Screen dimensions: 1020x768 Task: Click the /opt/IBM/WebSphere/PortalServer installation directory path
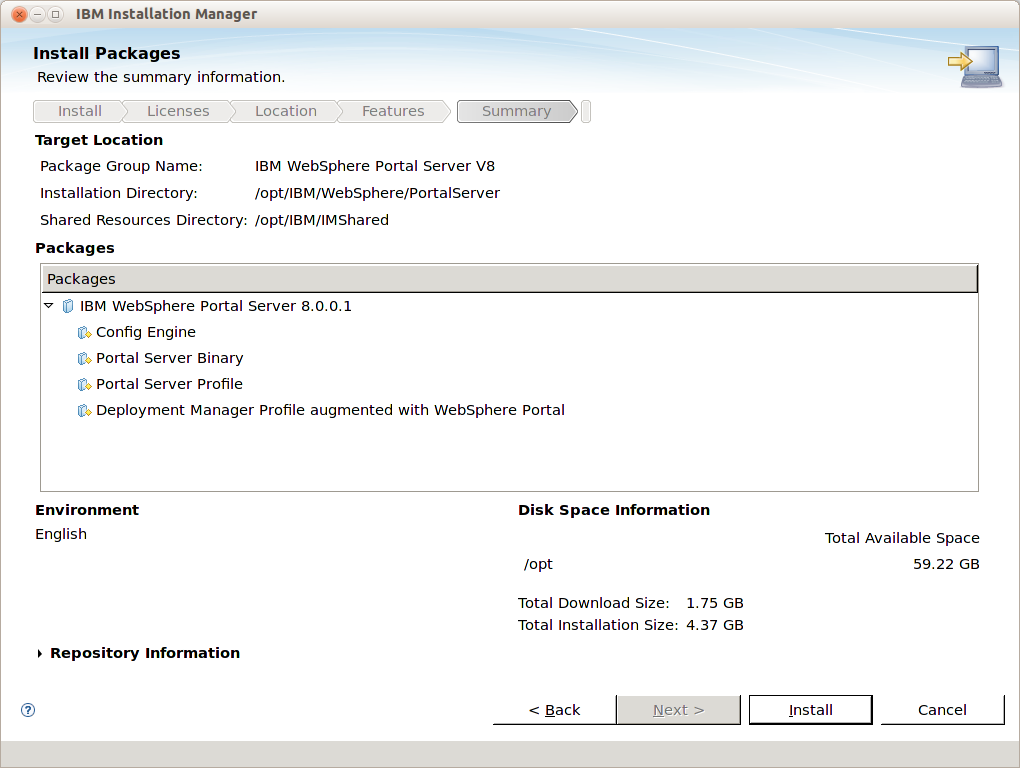377,193
